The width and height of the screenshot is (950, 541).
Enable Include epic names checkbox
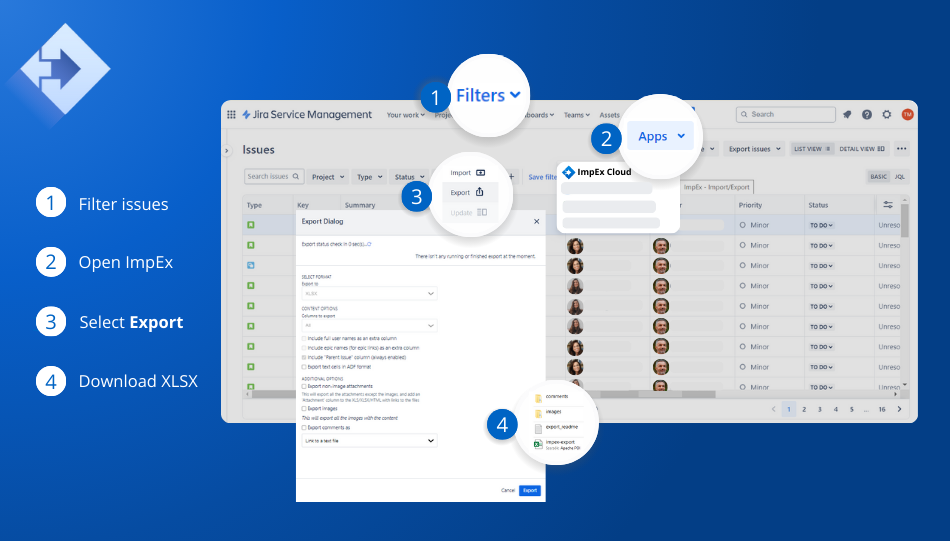[x=304, y=348]
